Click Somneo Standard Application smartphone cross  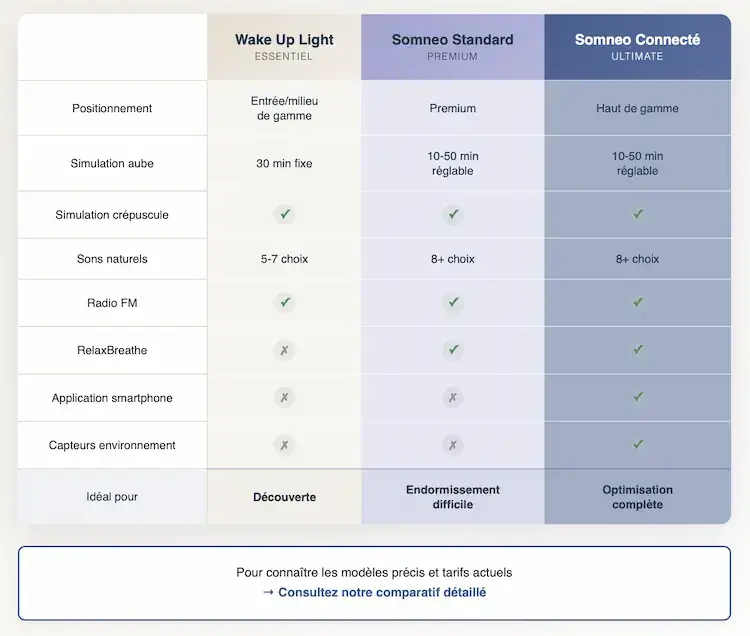pyautogui.click(x=453, y=397)
